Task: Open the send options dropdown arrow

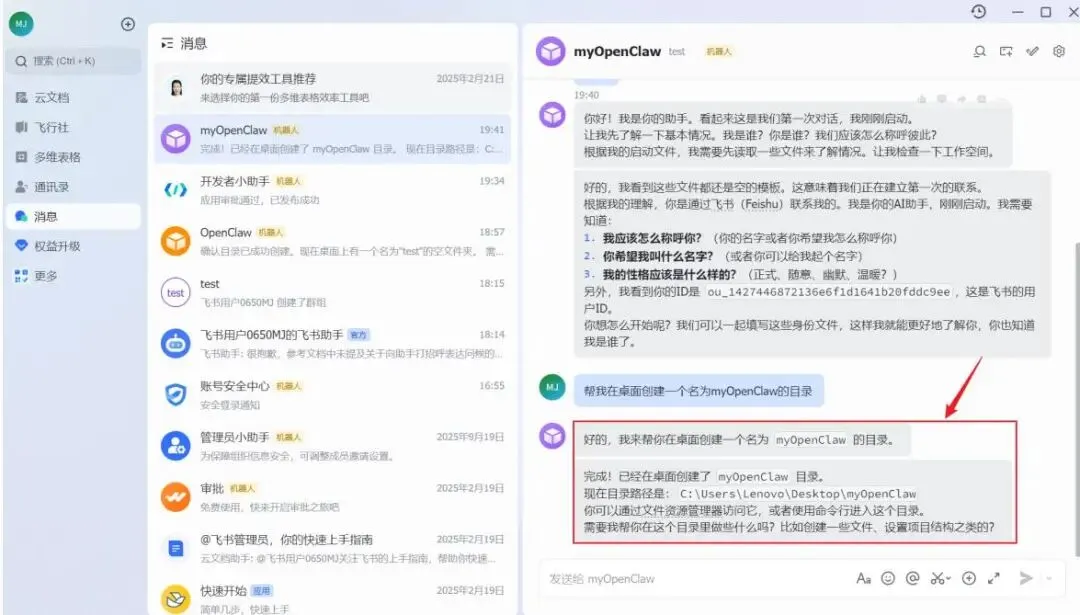Action: pyautogui.click(x=1049, y=578)
